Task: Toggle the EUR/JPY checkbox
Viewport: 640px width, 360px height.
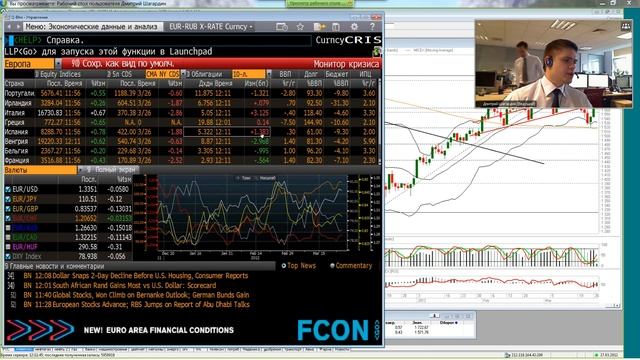Action: [8, 199]
